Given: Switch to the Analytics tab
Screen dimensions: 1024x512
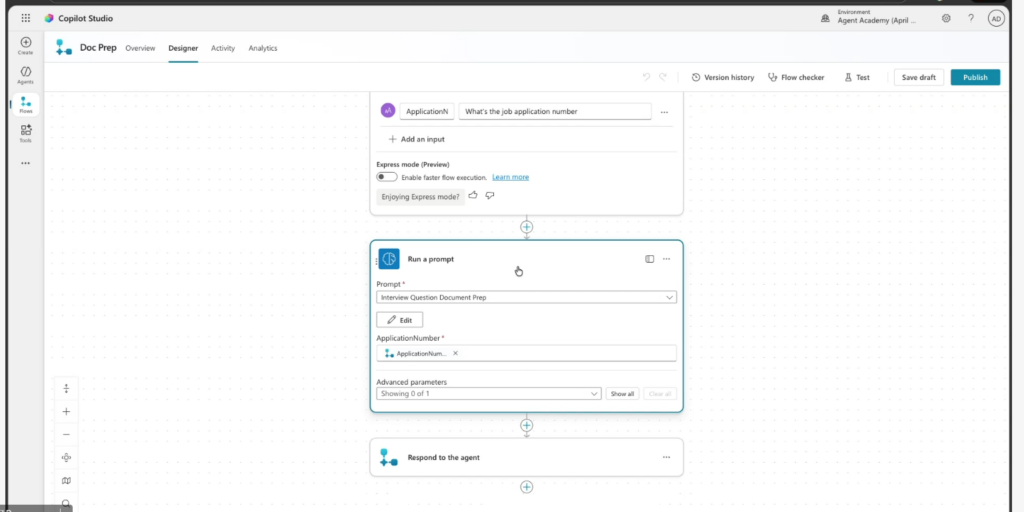Looking at the screenshot, I should pyautogui.click(x=263, y=48).
